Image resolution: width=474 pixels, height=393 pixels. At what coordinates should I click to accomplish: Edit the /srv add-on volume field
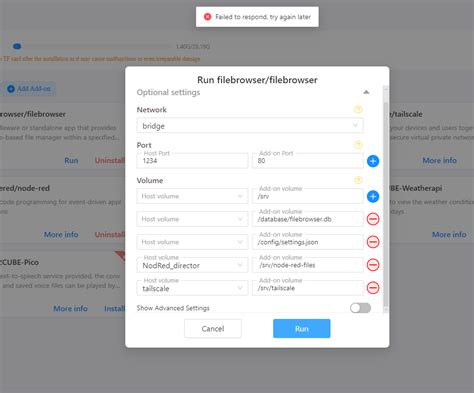click(308, 196)
